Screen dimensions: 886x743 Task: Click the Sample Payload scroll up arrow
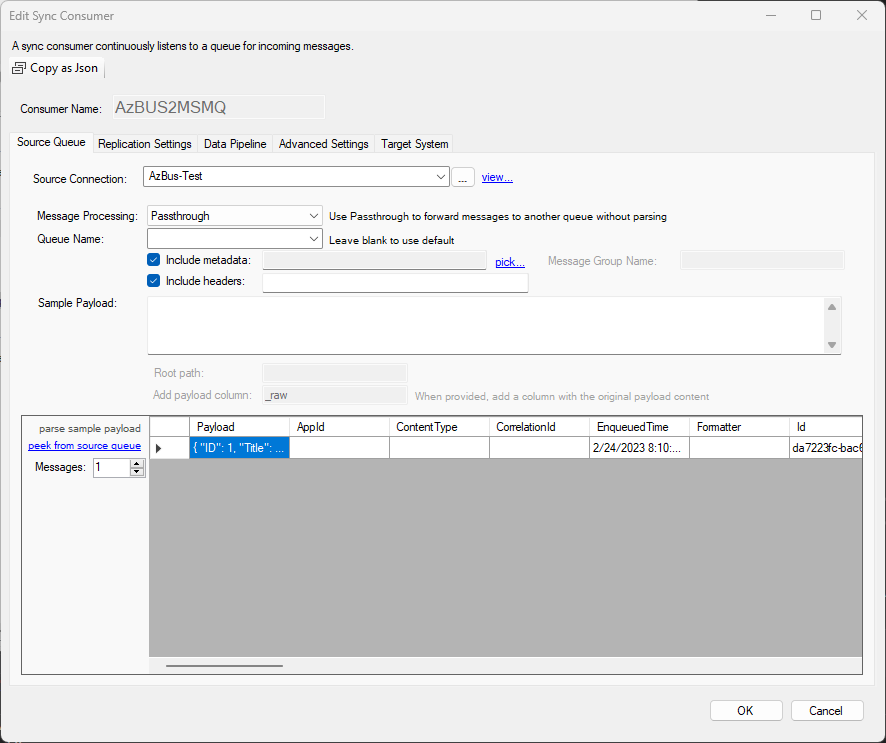point(832,307)
